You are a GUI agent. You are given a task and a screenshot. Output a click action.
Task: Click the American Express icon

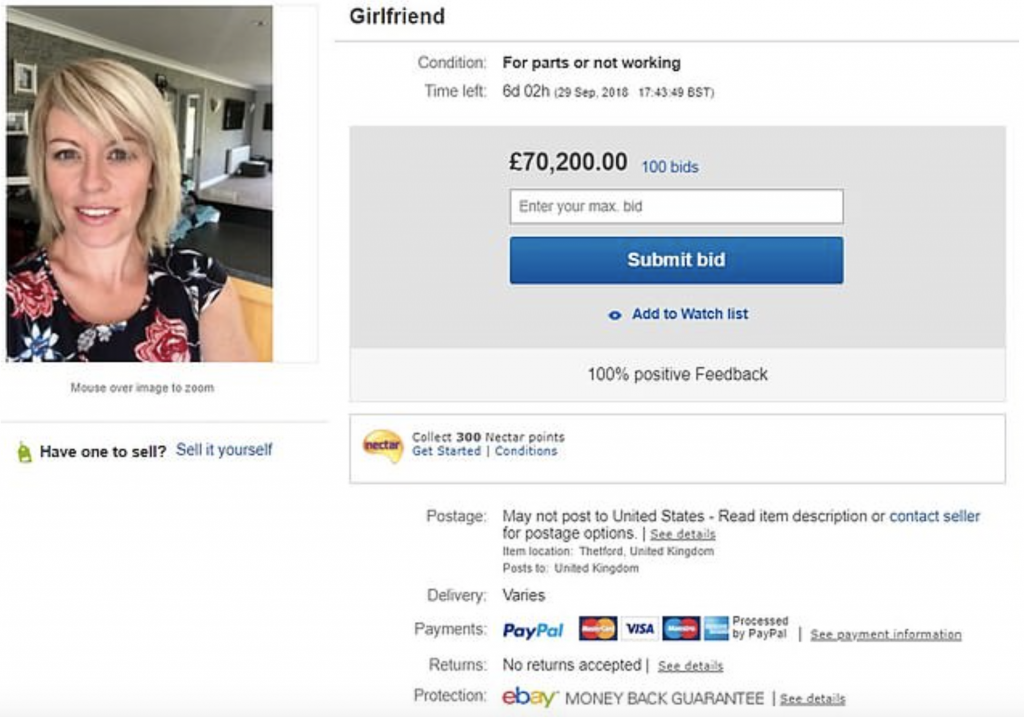[x=718, y=628]
